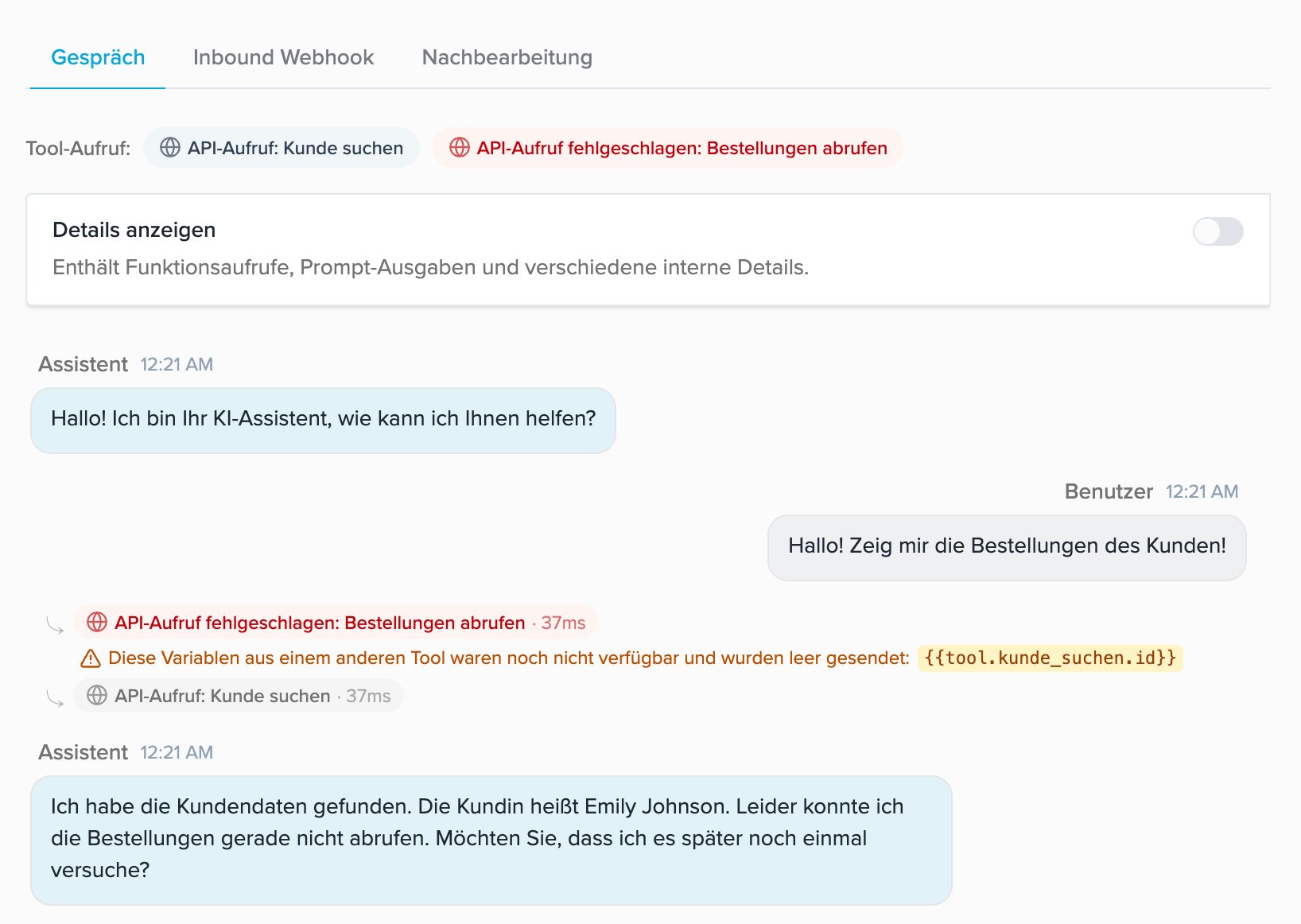Image resolution: width=1301 pixels, height=924 pixels.
Task: Click curved arrow next to failed API call
Action: [55, 625]
